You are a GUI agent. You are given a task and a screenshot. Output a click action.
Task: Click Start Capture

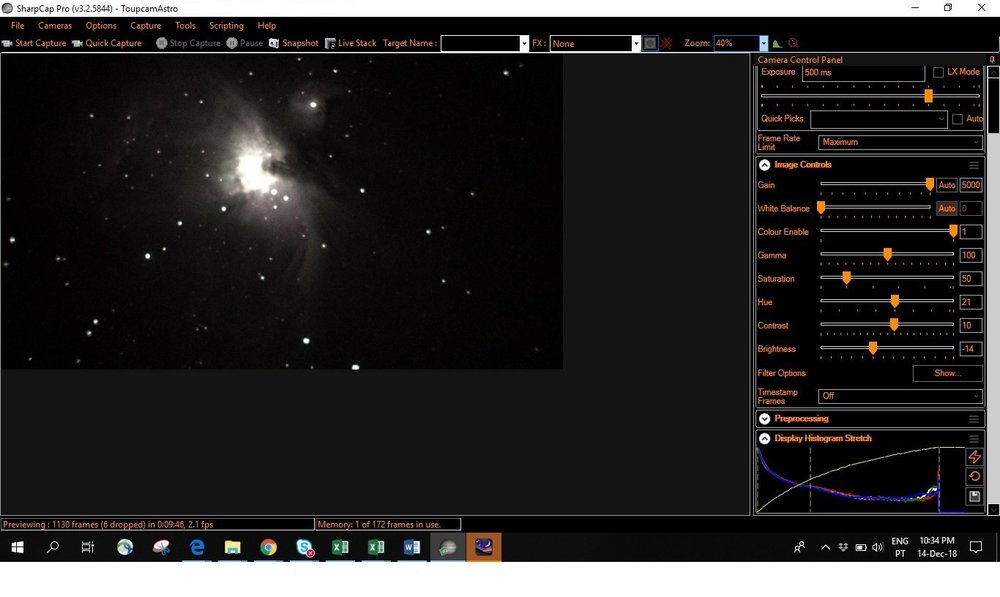tap(35, 43)
